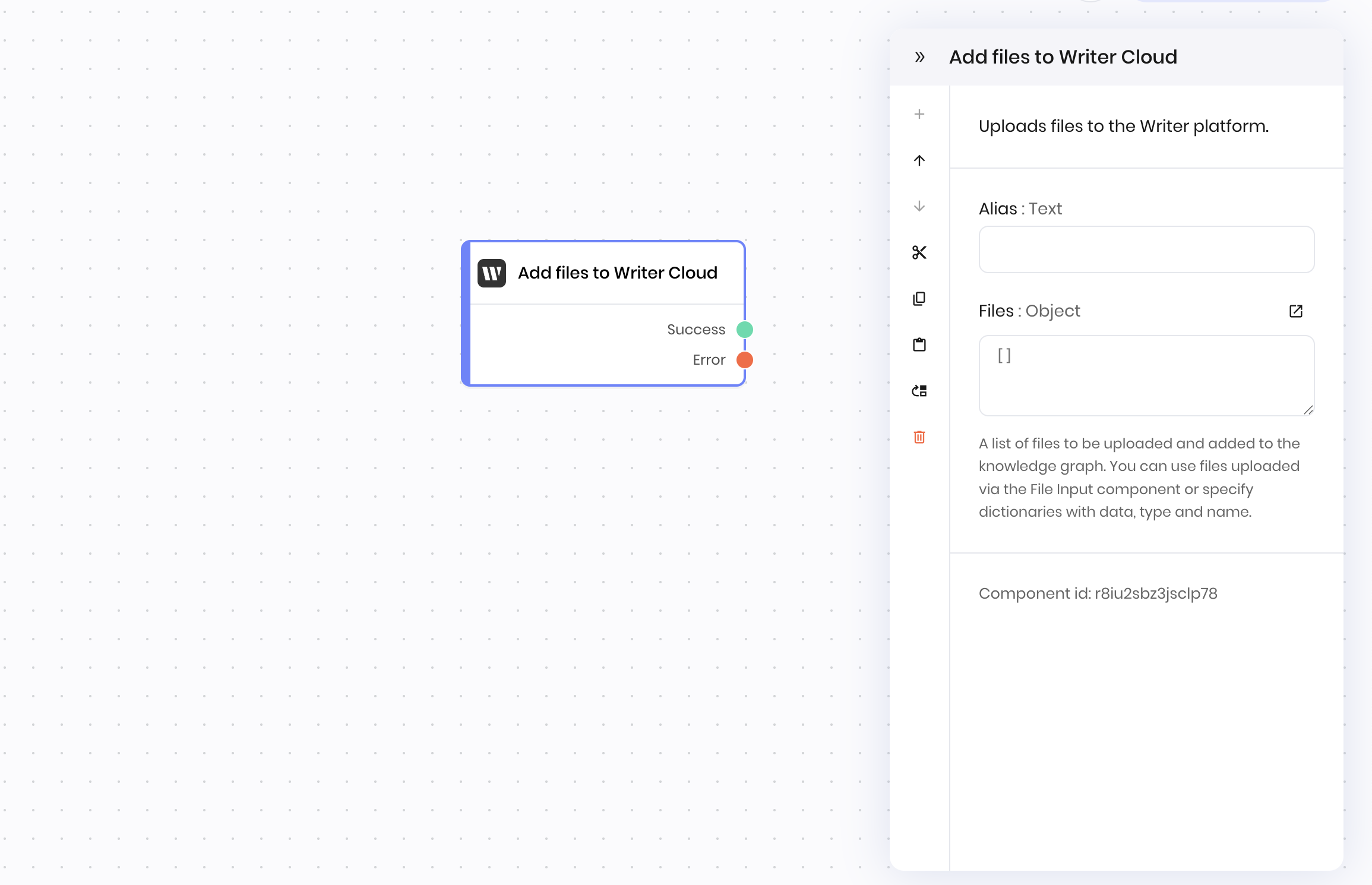Delete component with red trash icon
Screen dimensions: 1372x885
[x=919, y=437]
